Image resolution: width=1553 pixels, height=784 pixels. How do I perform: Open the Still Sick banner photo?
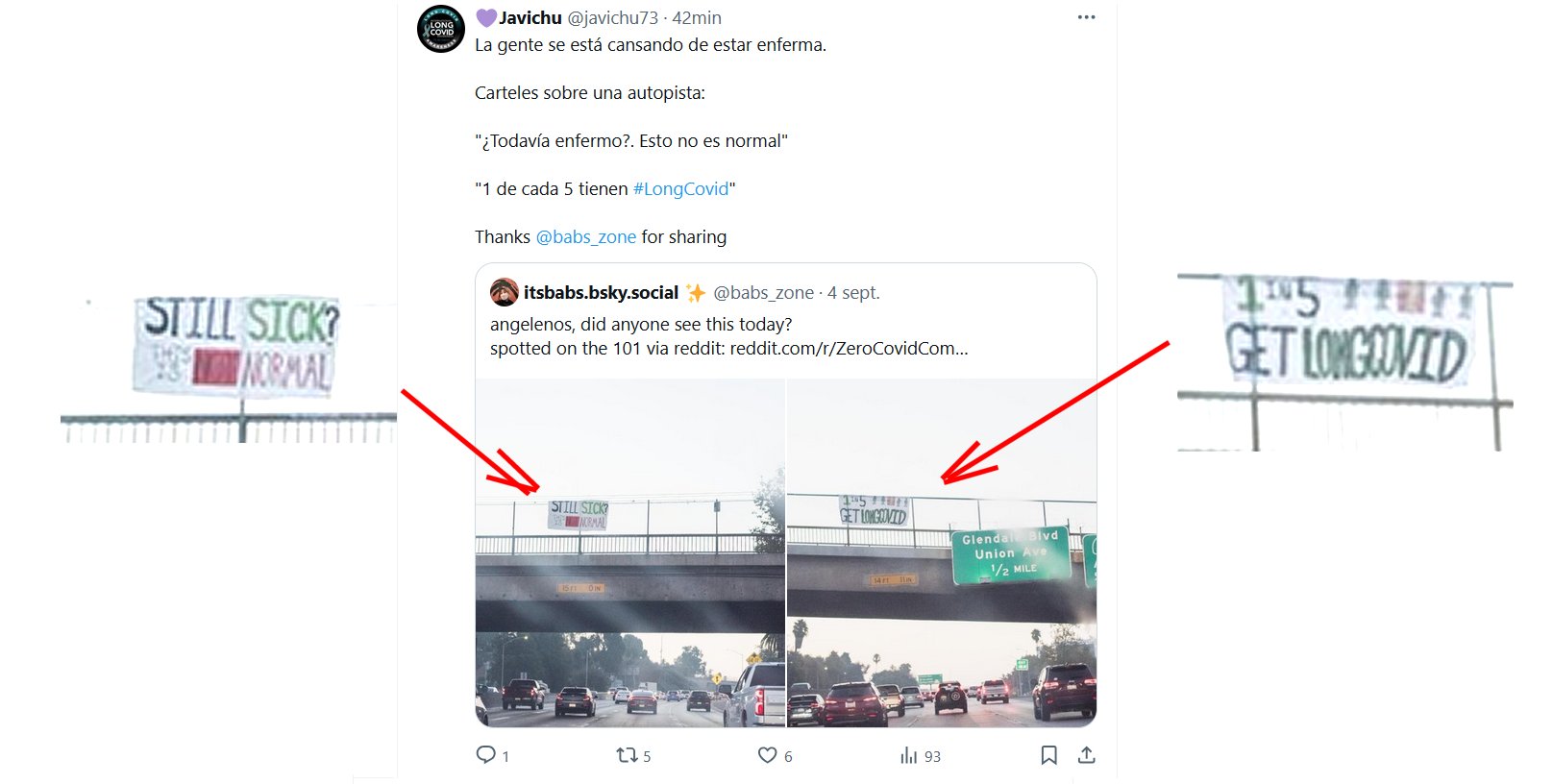(x=629, y=552)
